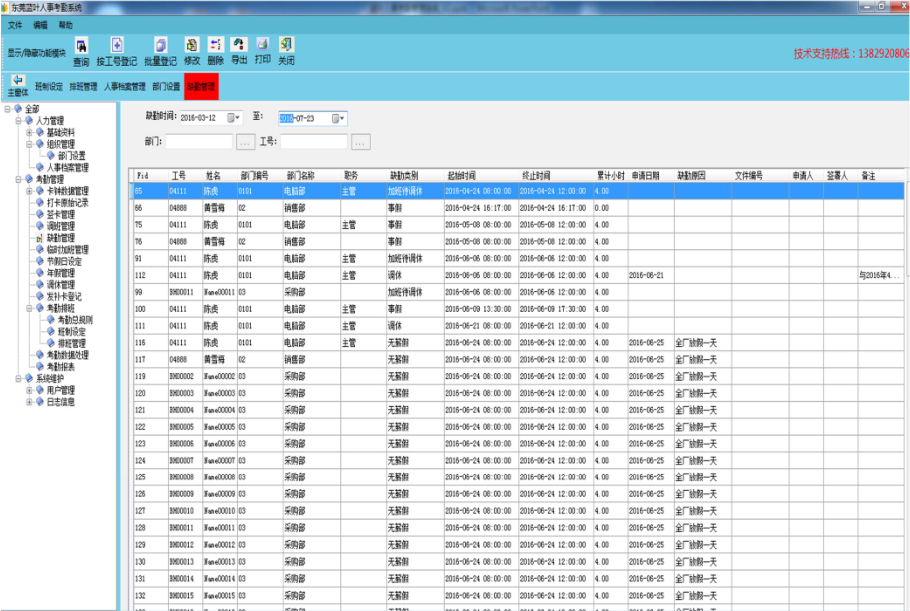910x611 pixels.
Task: Click the 关闭 (close) door icon
Action: [286, 45]
